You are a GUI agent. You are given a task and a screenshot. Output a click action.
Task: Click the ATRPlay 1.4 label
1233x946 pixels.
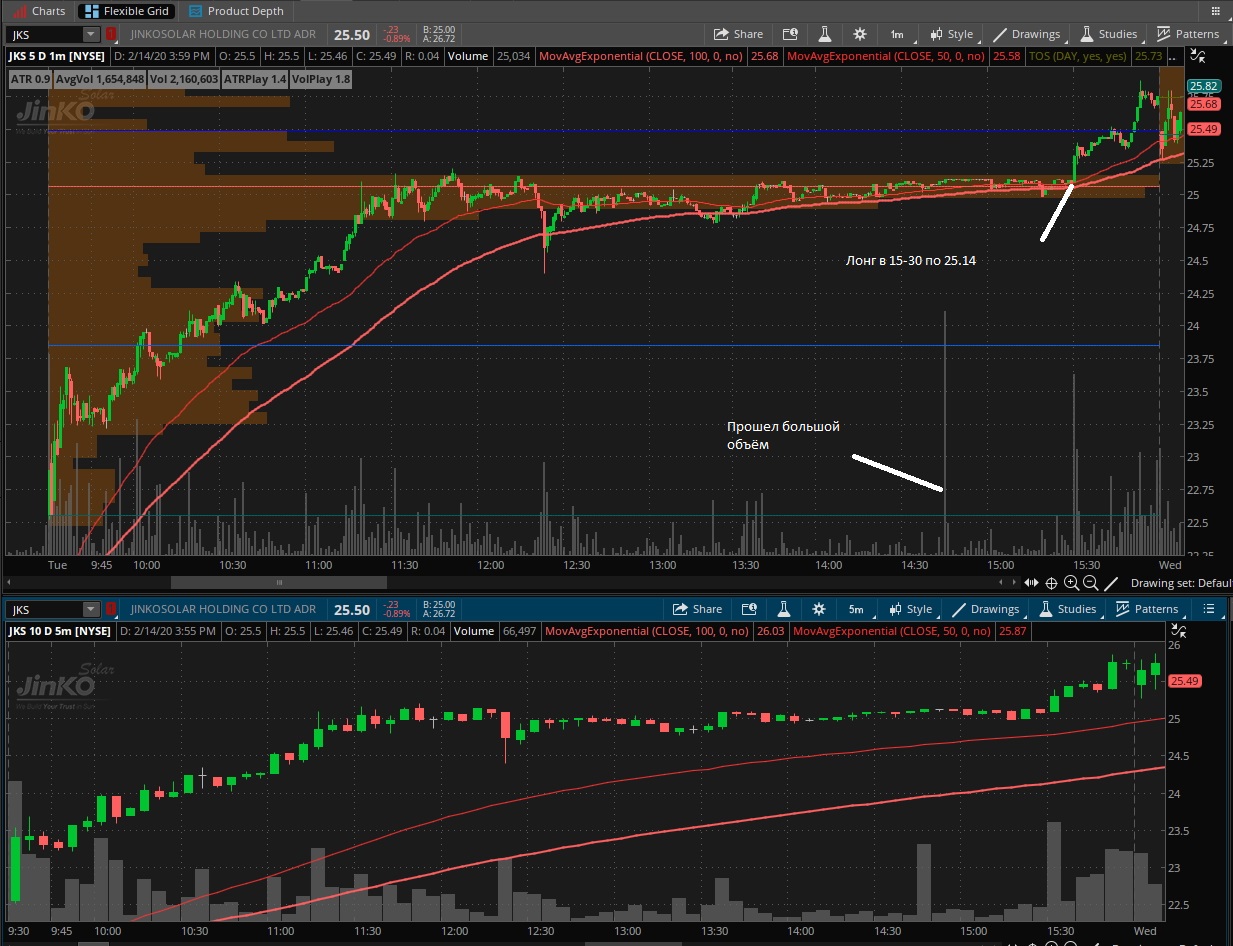(x=255, y=78)
